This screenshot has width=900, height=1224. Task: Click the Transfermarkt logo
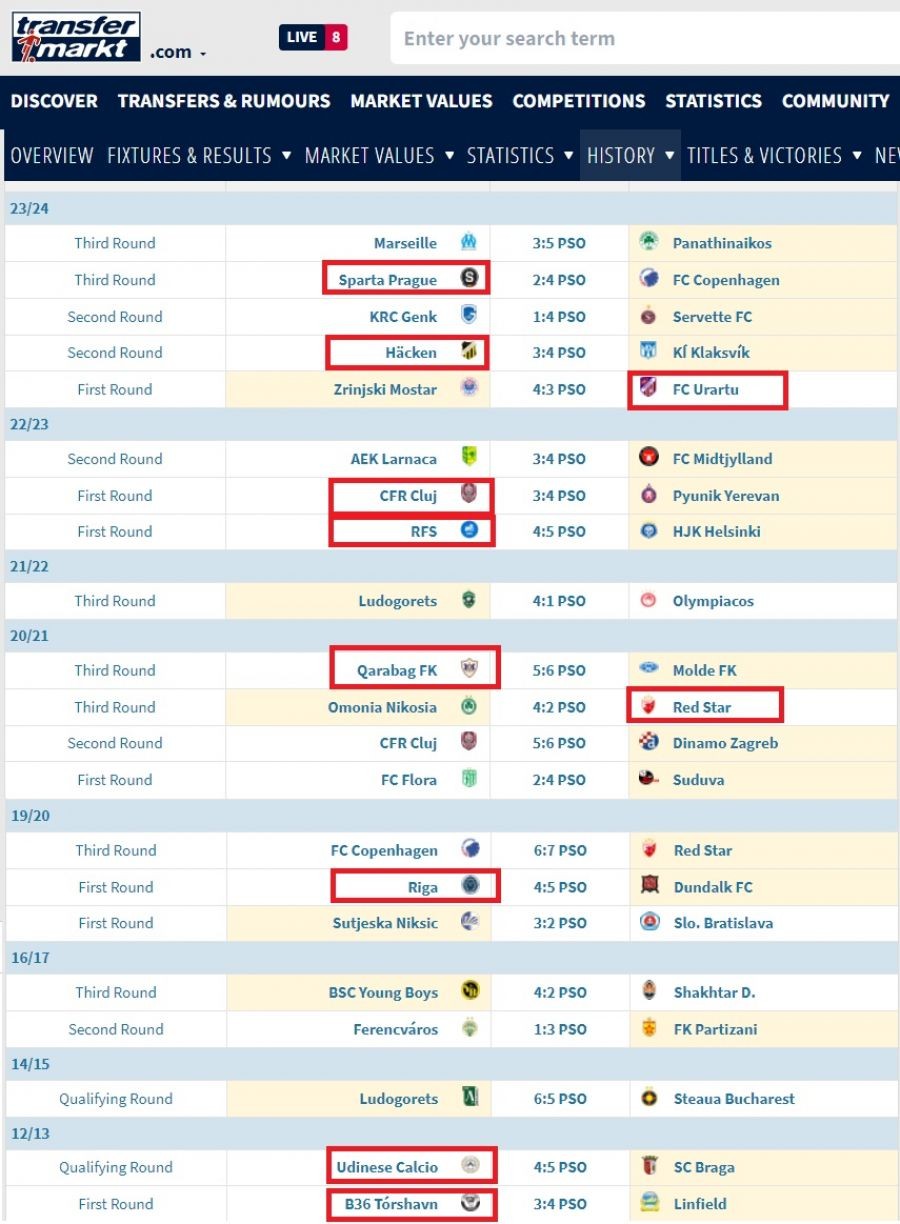[x=76, y=37]
